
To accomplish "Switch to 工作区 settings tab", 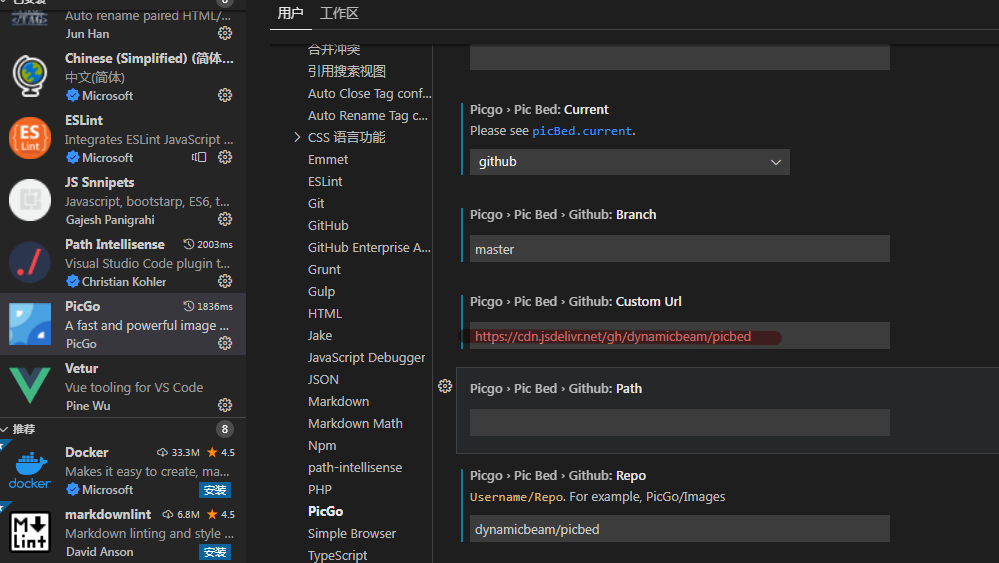I will [339, 13].
